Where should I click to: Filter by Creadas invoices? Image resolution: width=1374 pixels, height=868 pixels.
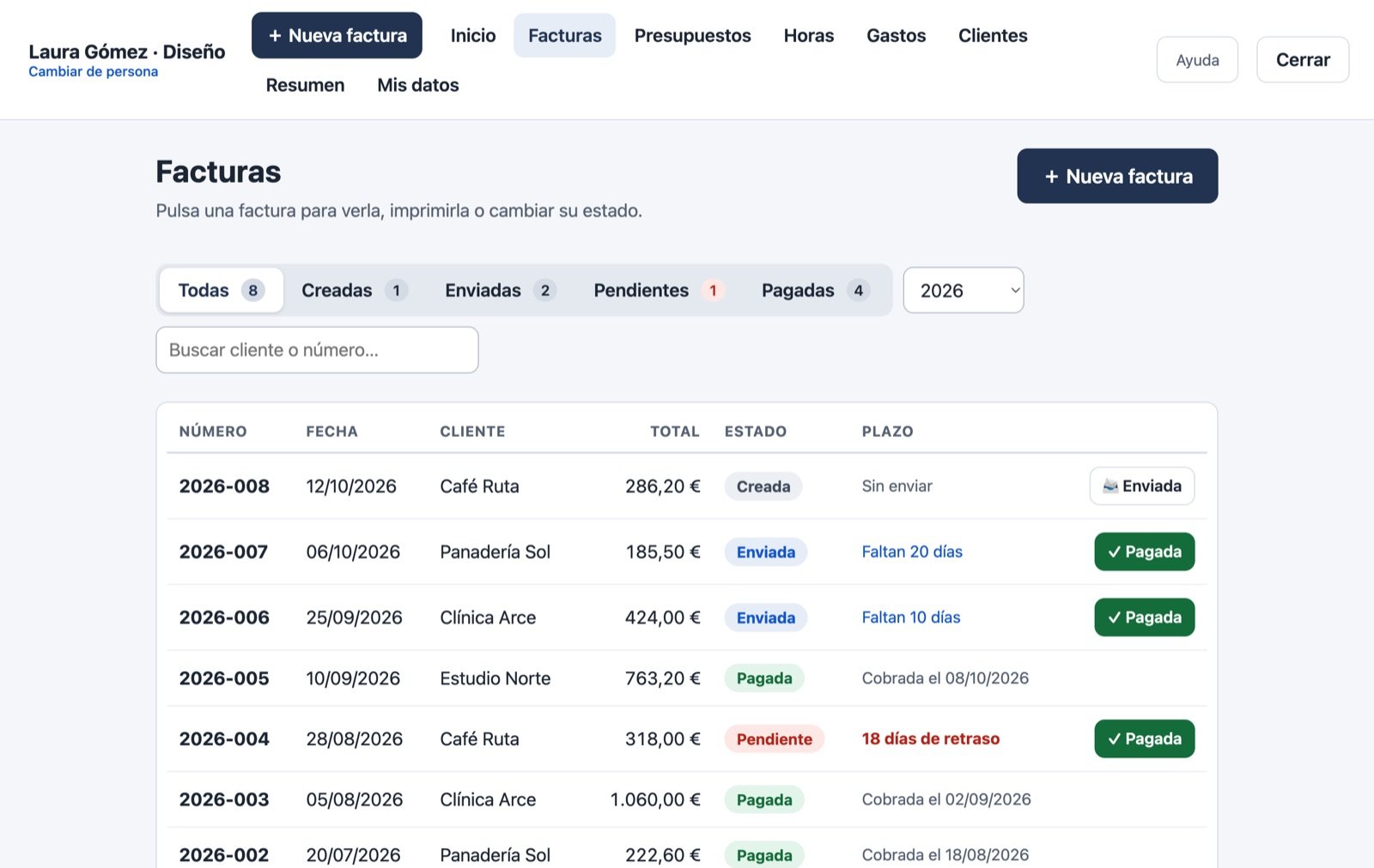pos(354,290)
